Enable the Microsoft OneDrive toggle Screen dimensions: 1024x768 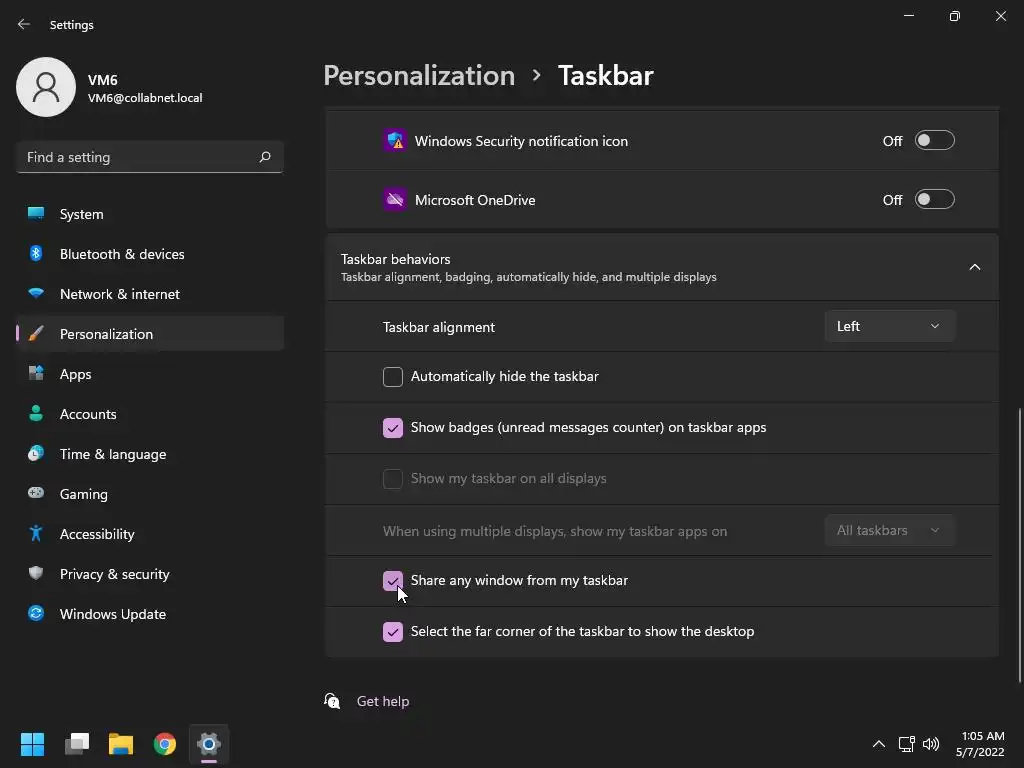coord(934,200)
